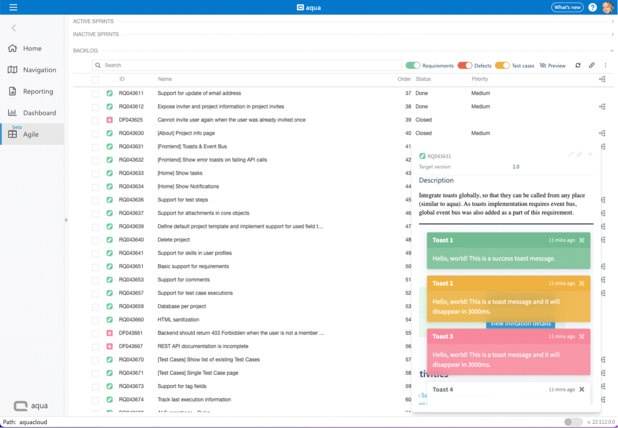This screenshot has width=618, height=428.
Task: Click hierarchy icon on RQ043611 row
Action: point(602,93)
